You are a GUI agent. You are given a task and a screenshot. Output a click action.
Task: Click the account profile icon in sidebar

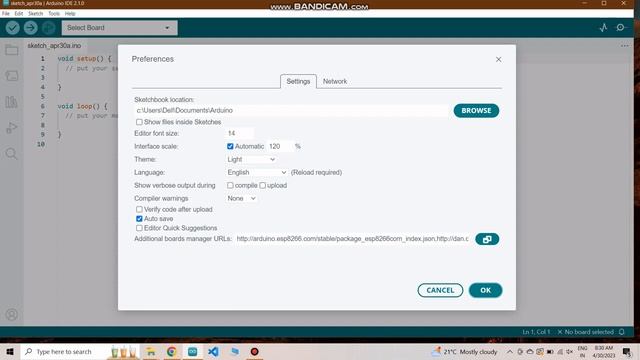coord(11,315)
